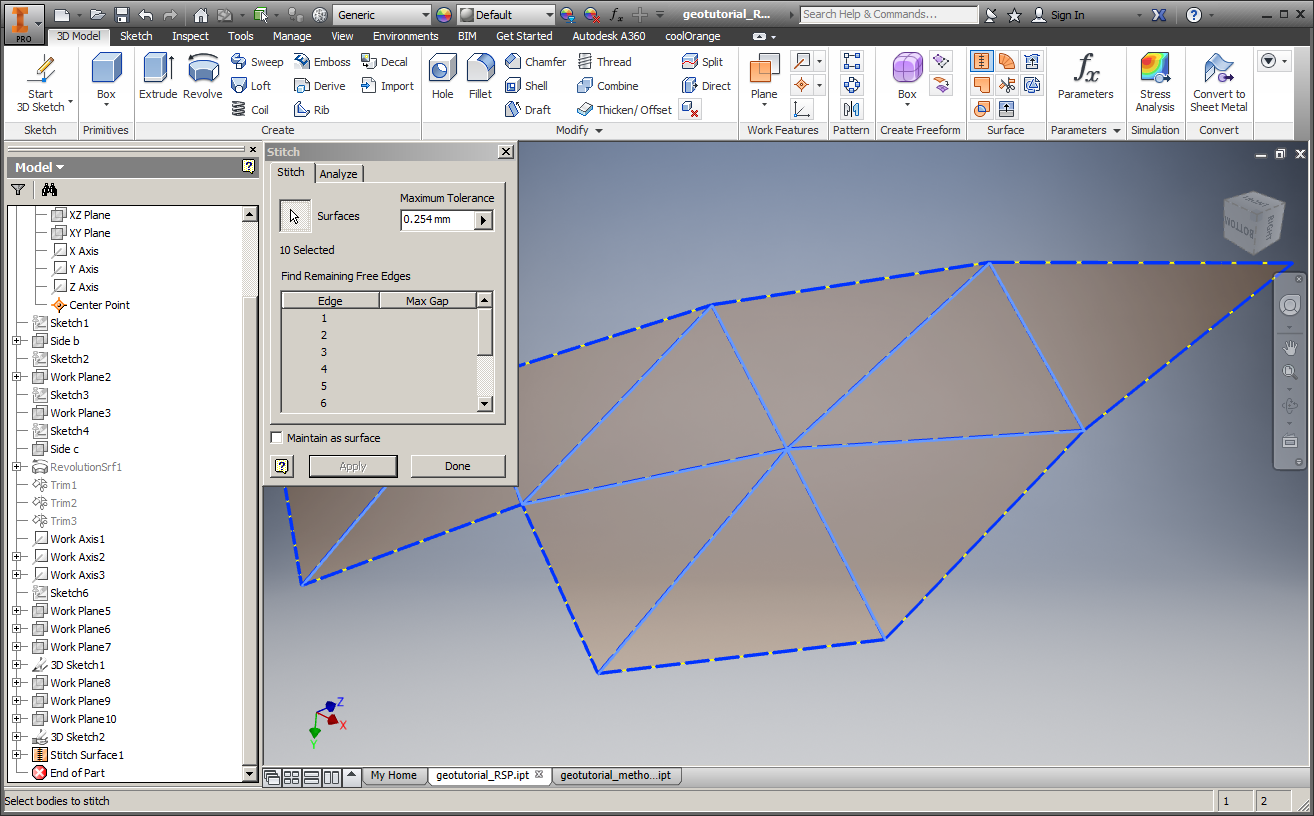Choose the Shell tool
The height and width of the screenshot is (816, 1314).
(x=526, y=86)
